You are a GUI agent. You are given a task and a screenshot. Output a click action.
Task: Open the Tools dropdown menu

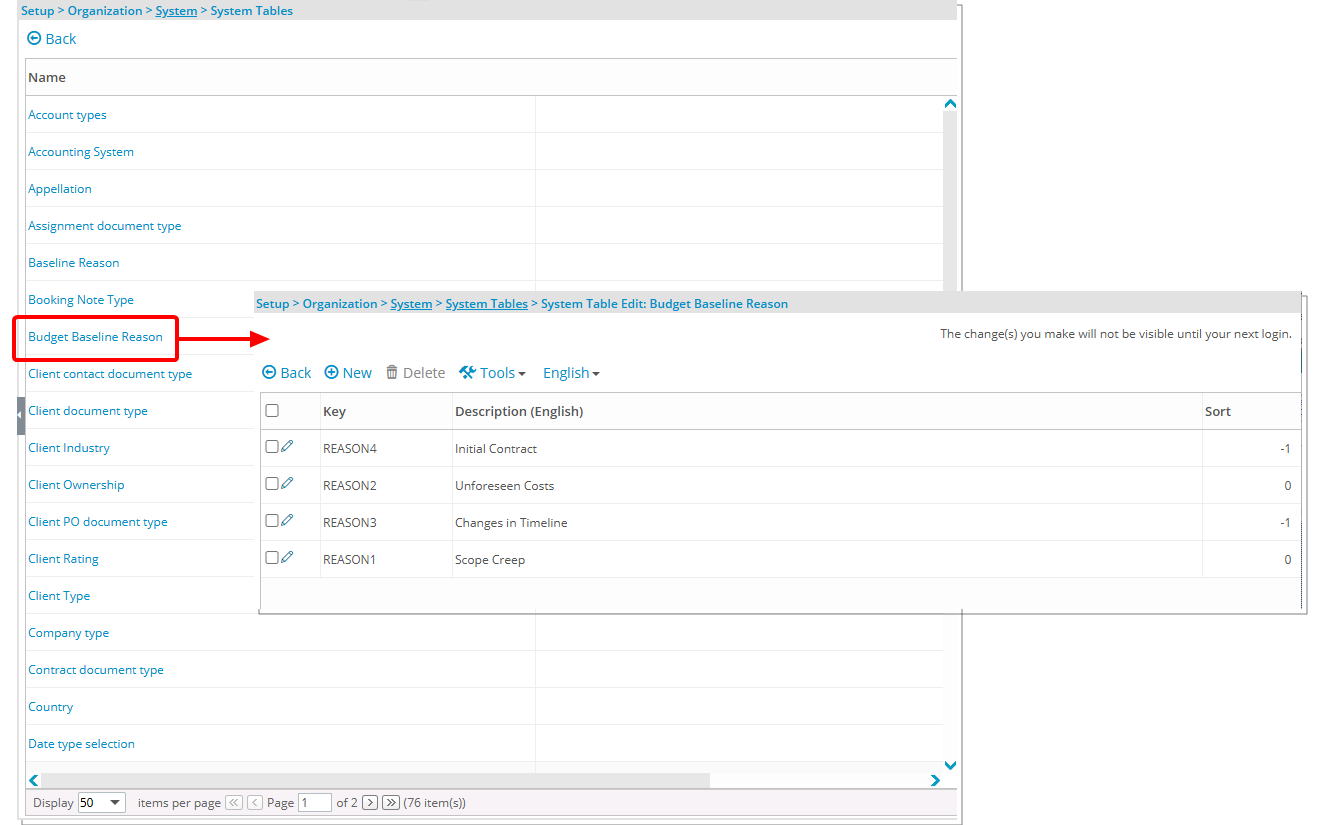coord(493,373)
